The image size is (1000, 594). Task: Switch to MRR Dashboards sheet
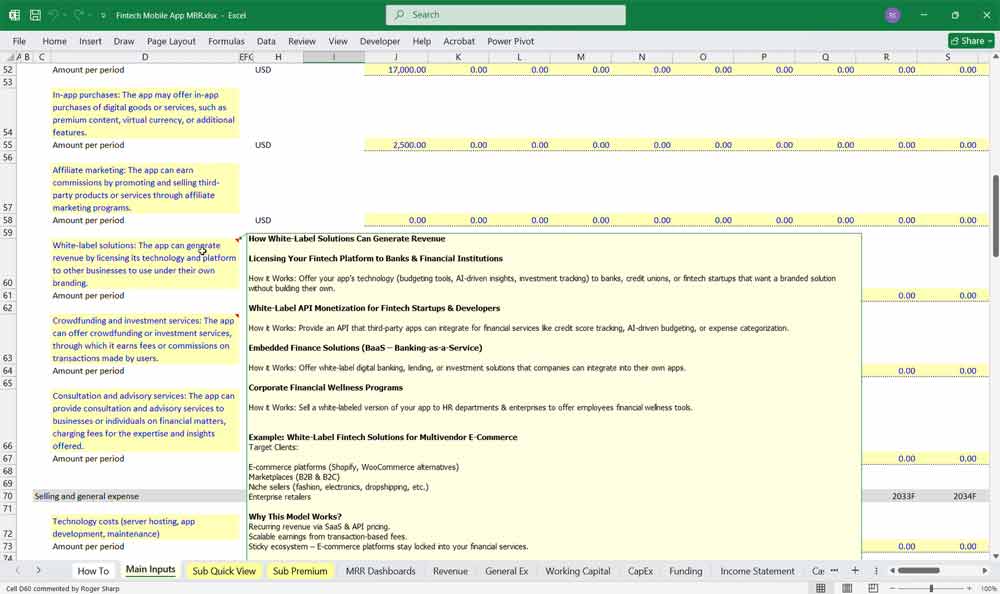click(x=380, y=571)
